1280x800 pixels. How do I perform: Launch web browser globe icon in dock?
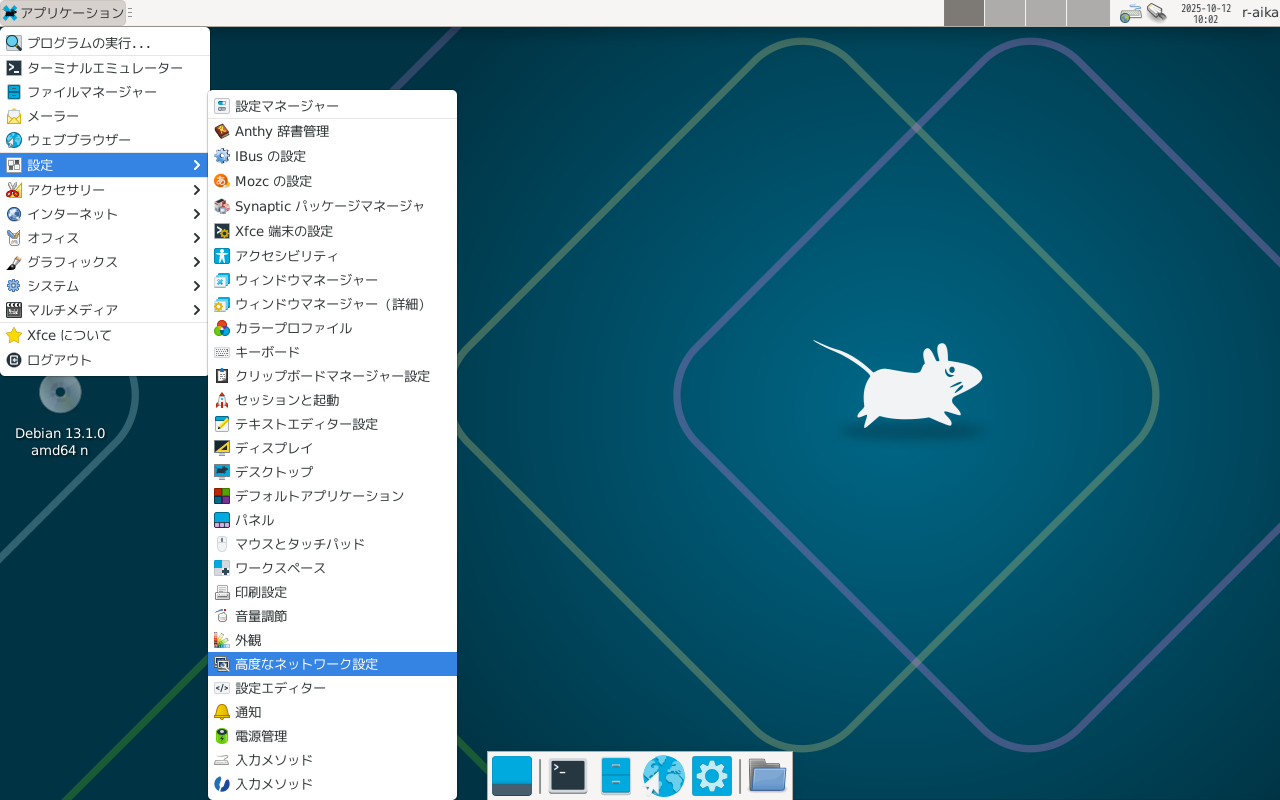[x=663, y=776]
